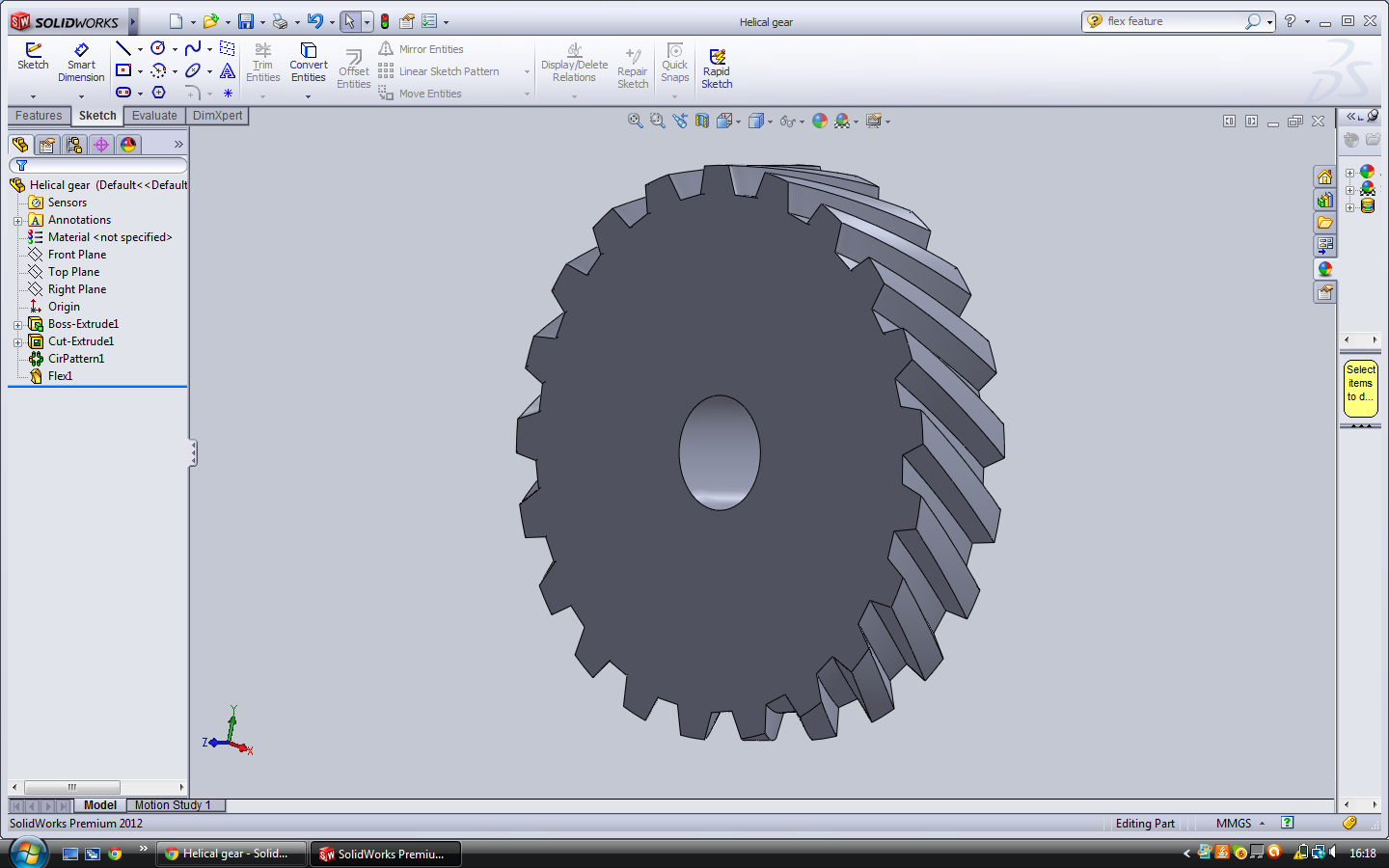Pick the Straight Slot tool

tap(123, 93)
